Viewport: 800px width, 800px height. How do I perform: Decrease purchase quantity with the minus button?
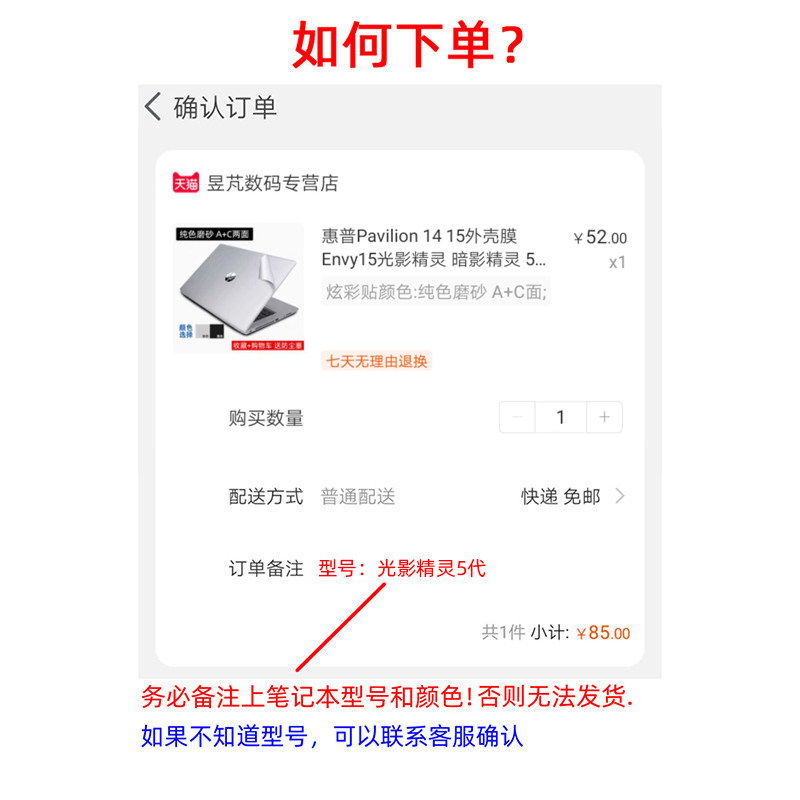click(x=517, y=417)
